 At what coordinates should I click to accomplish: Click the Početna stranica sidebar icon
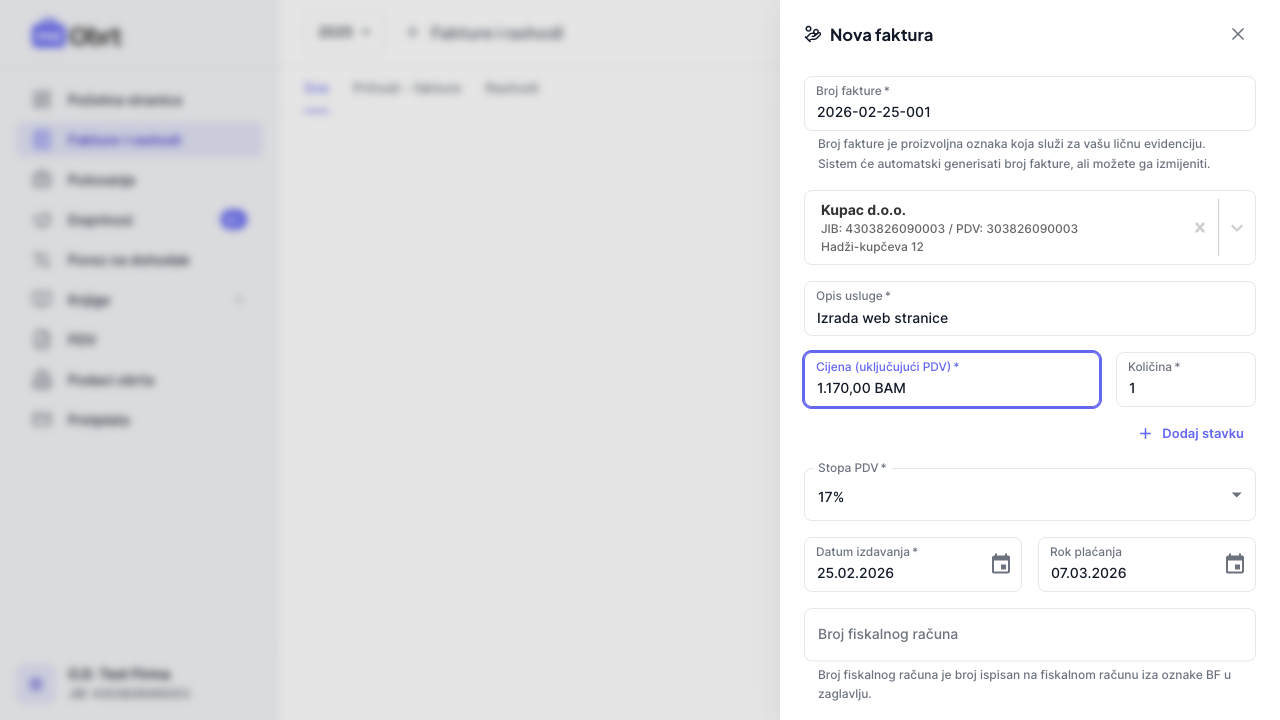[x=42, y=100]
